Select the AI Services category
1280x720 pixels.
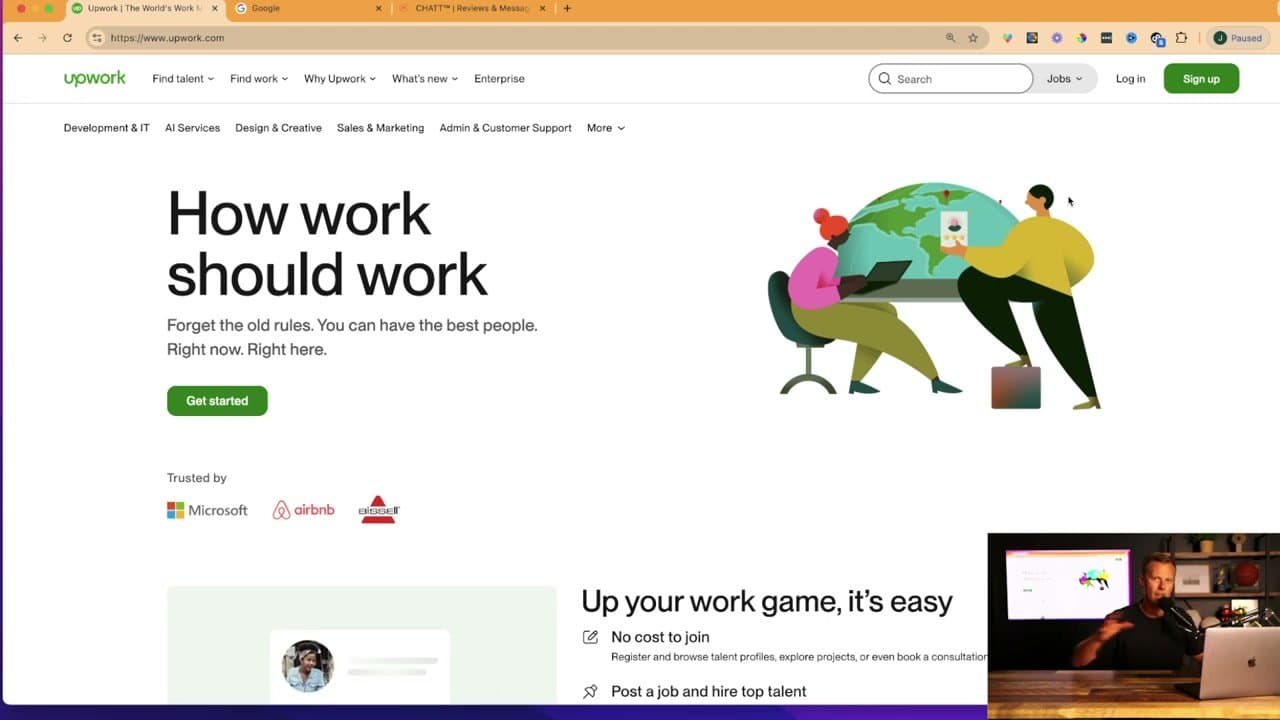click(192, 128)
